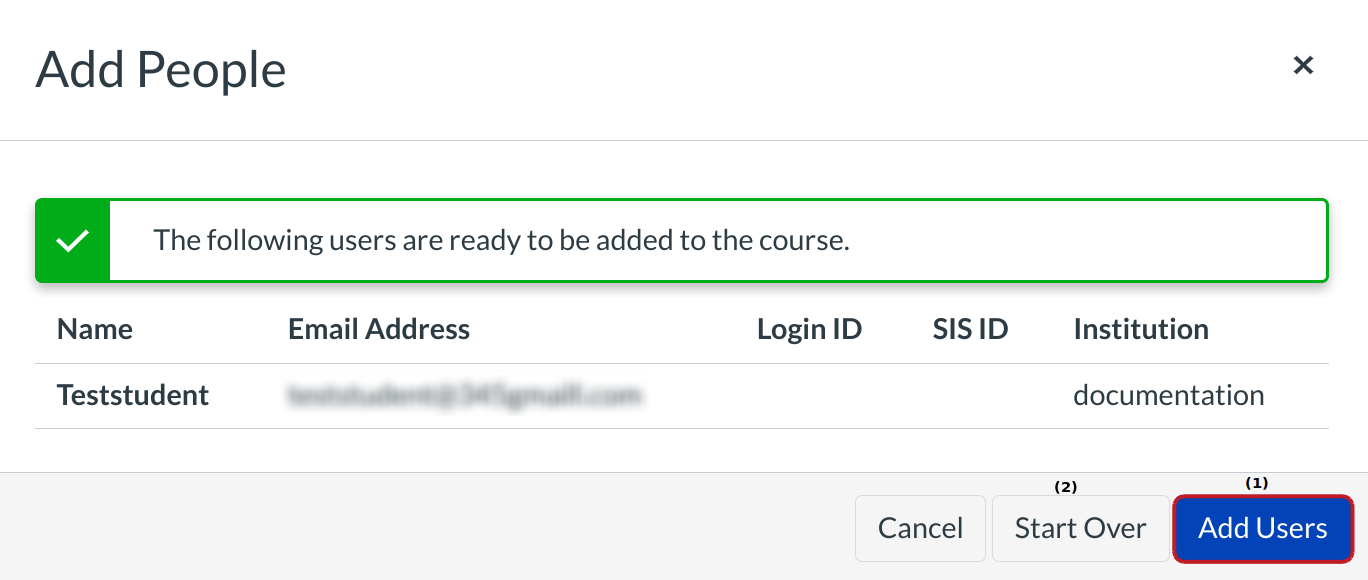
Task: Click the Institution column header
Action: tap(1141, 329)
